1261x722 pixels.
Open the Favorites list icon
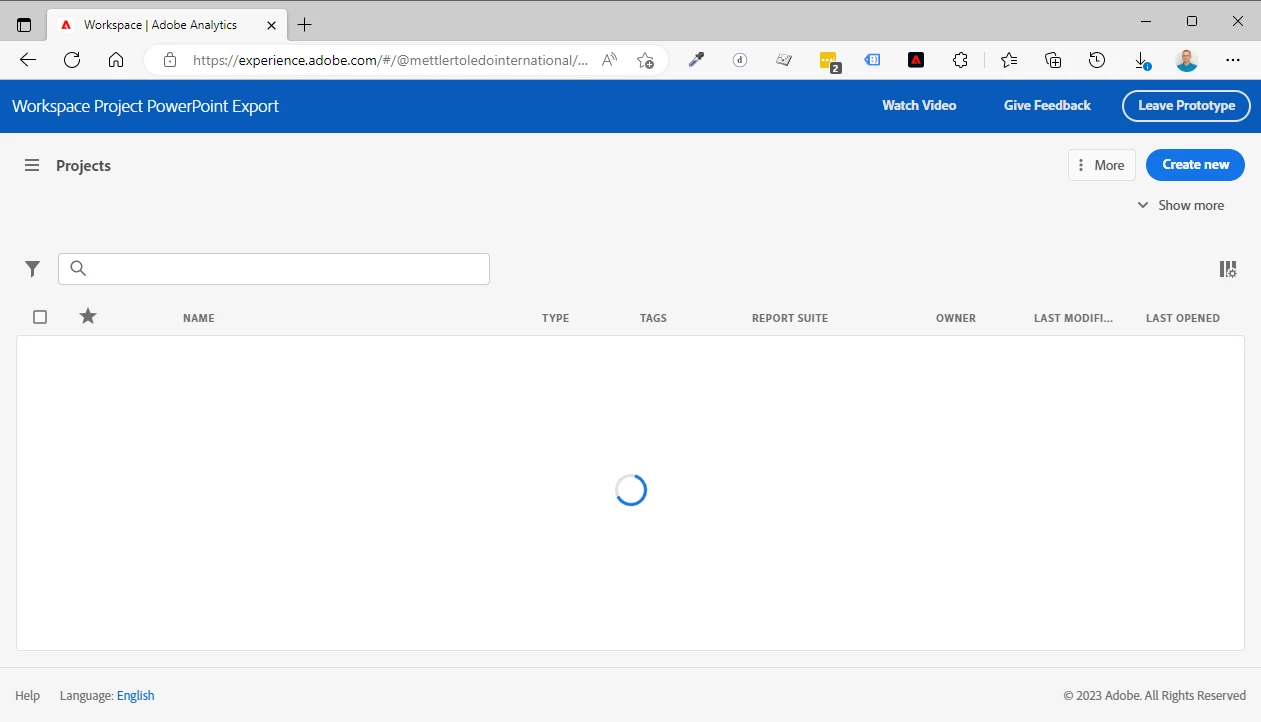tap(1009, 60)
